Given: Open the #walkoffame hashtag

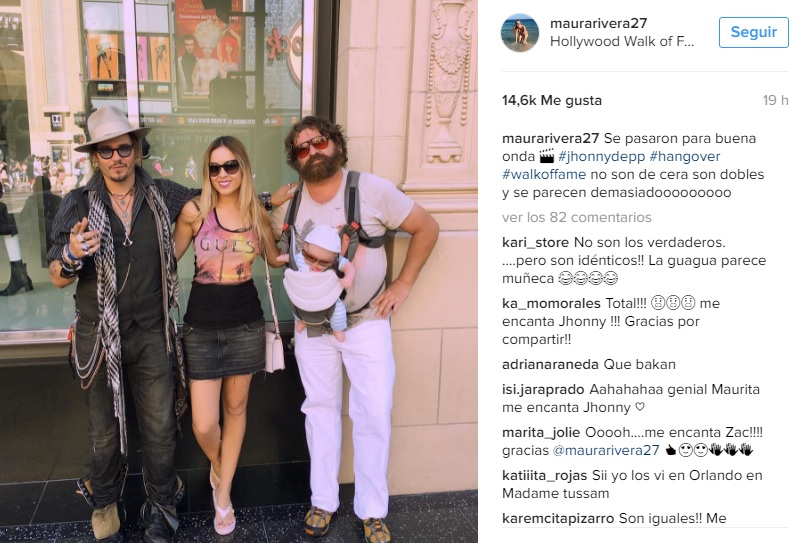Looking at the screenshot, I should click(x=544, y=174).
